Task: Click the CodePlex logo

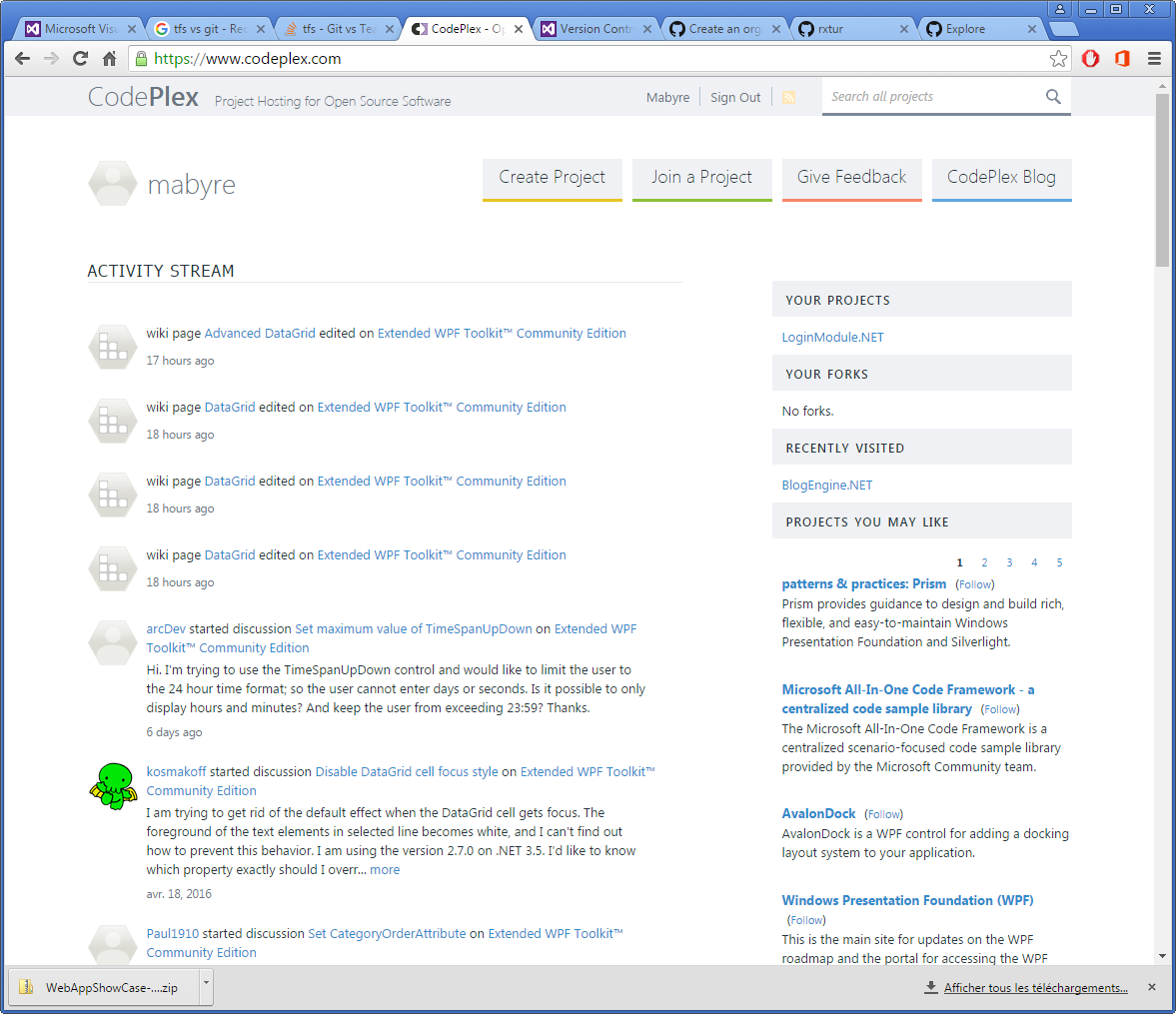Action: tap(143, 97)
